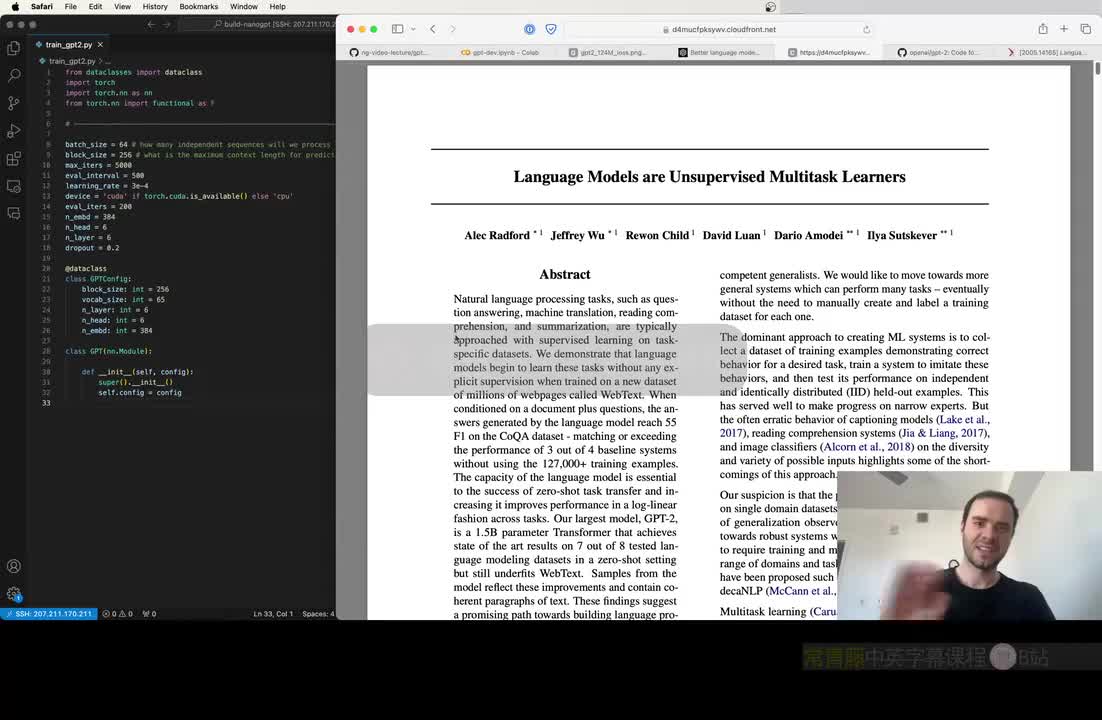Open the Manage gear in VS Code

click(x=13, y=594)
